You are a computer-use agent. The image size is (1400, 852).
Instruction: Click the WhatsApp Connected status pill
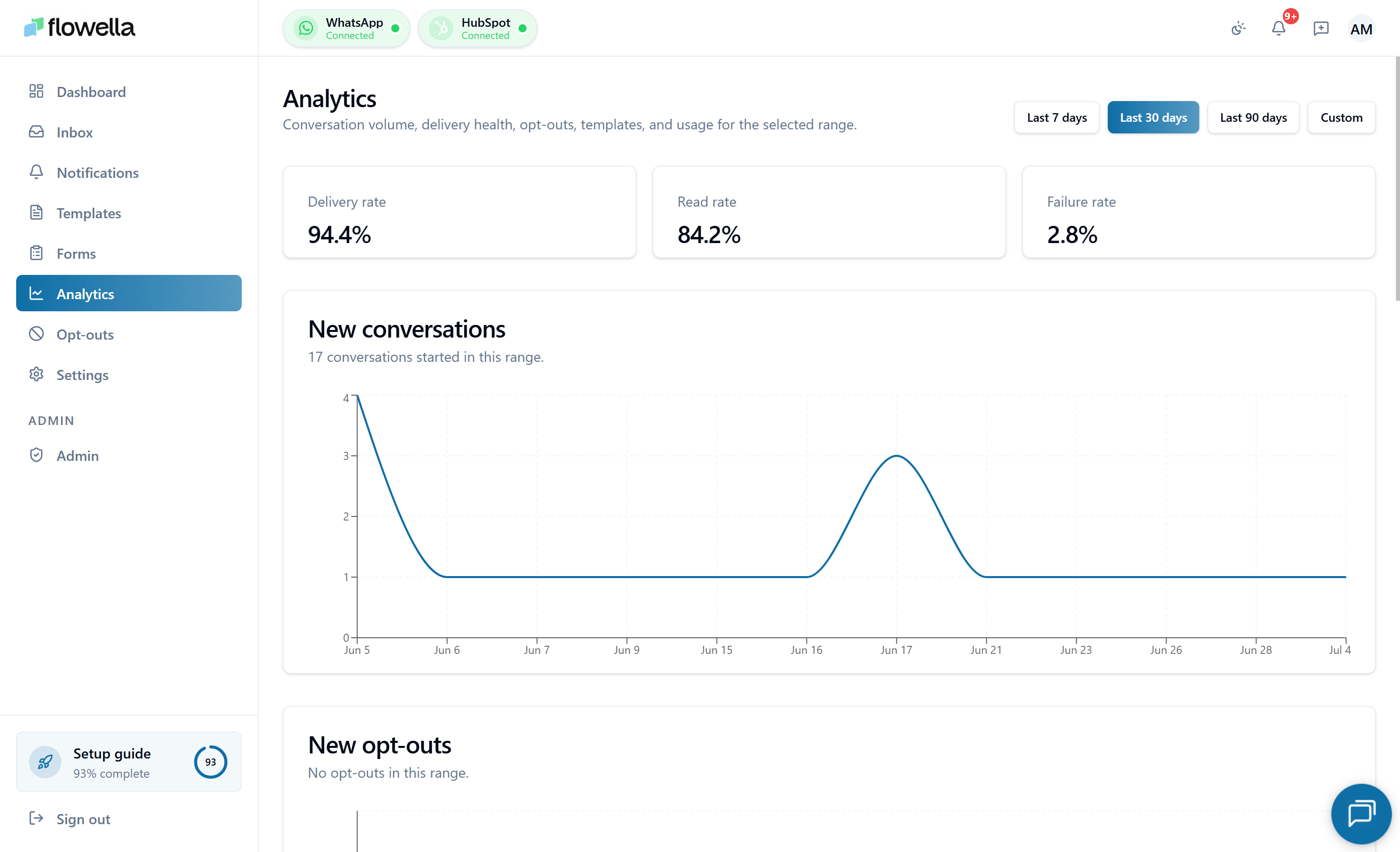point(346,28)
